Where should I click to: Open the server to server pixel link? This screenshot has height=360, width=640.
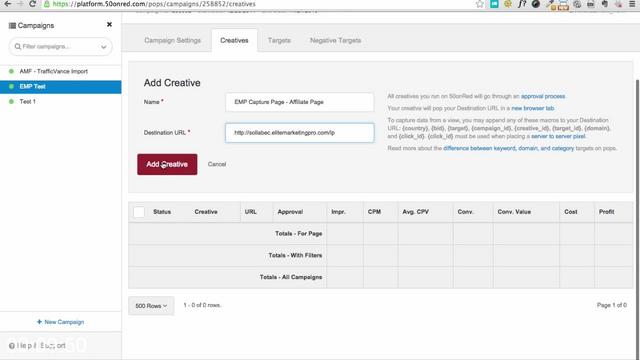[x=558, y=136]
